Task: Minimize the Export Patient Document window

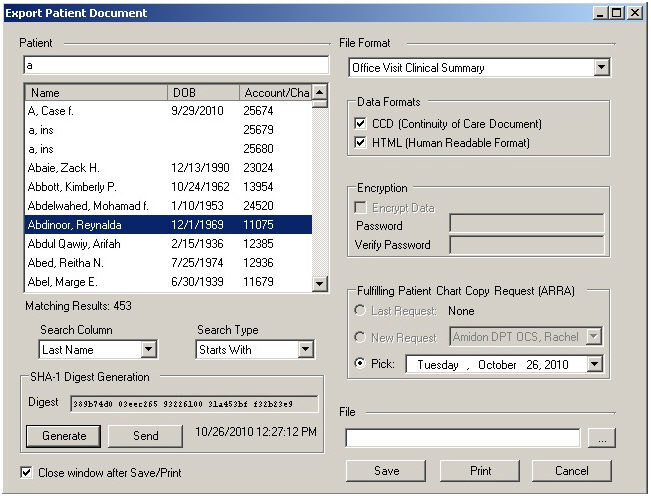Action: (x=600, y=13)
